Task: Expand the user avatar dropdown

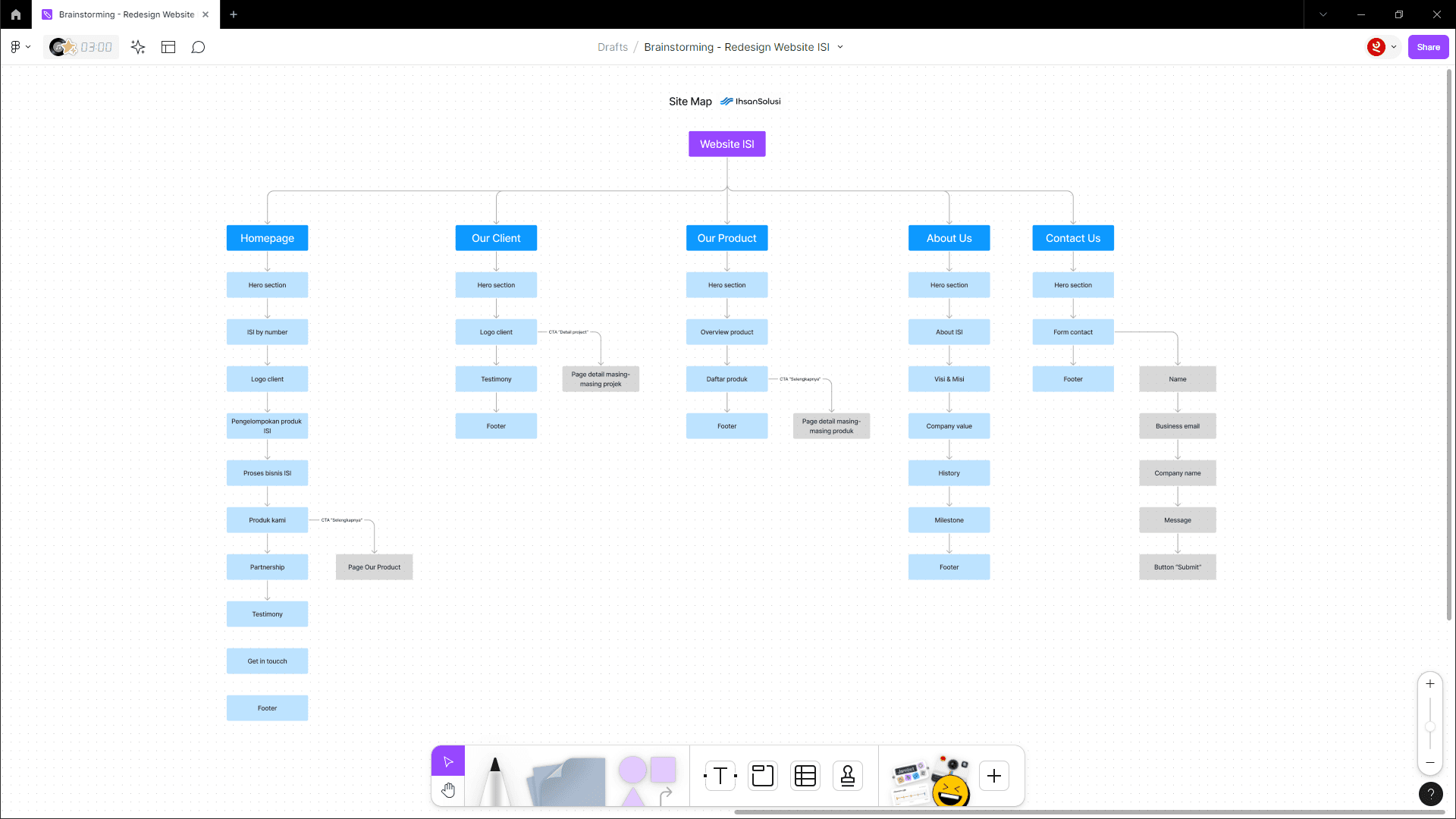Action: [x=1393, y=47]
